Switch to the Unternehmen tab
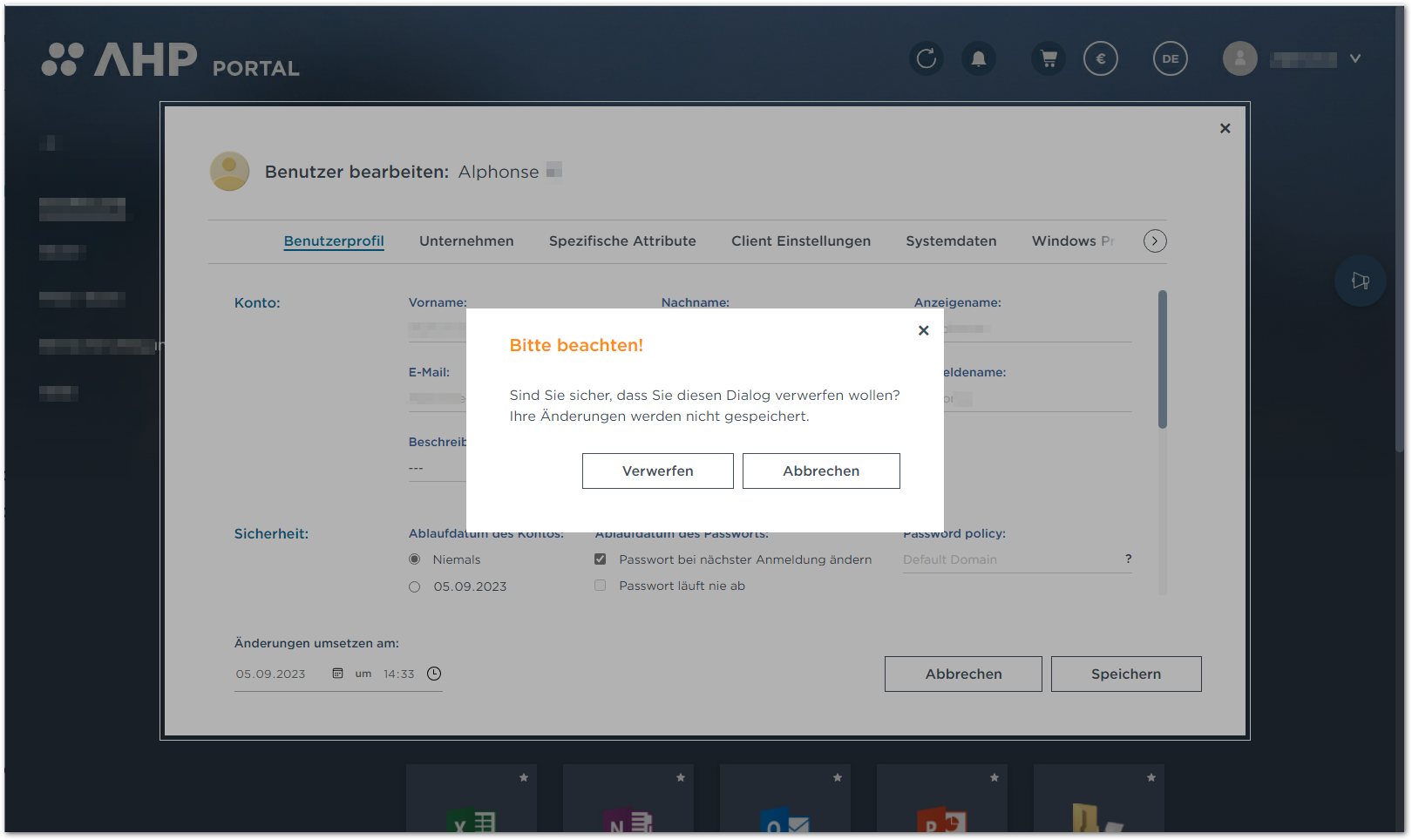The width and height of the screenshot is (1412, 840). [466, 240]
